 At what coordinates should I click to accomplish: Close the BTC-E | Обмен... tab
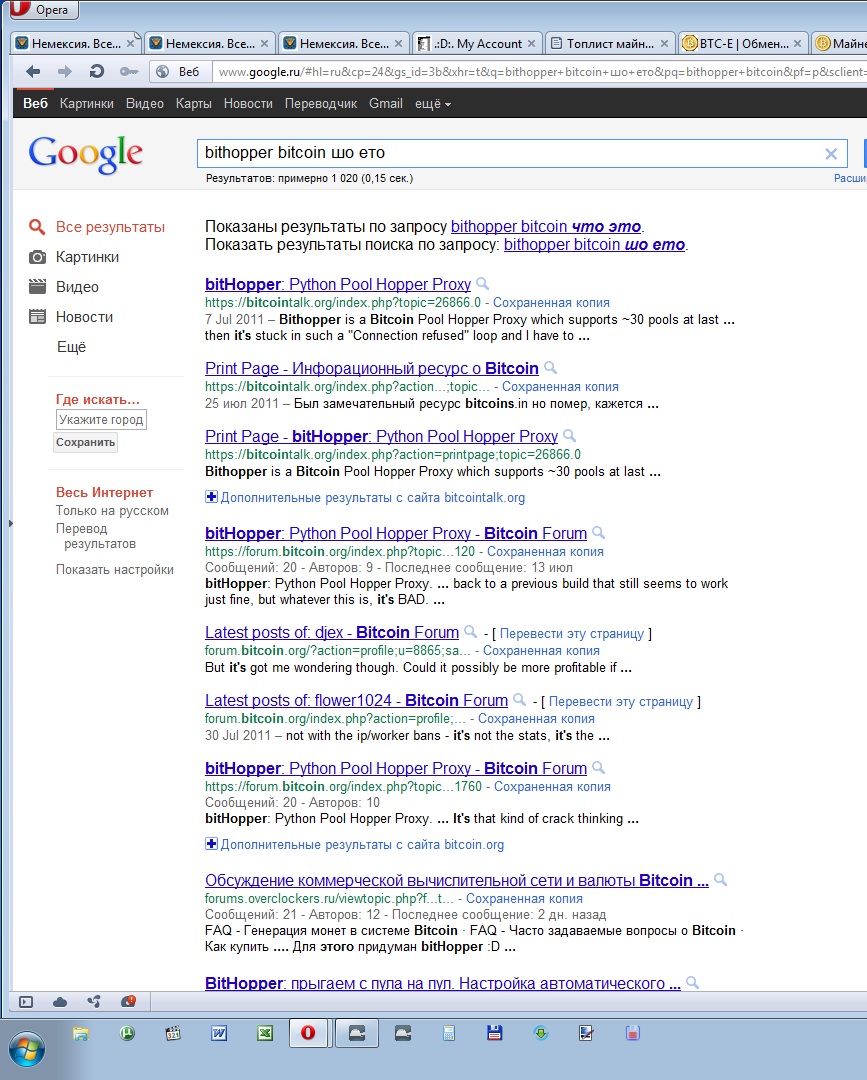(x=797, y=43)
